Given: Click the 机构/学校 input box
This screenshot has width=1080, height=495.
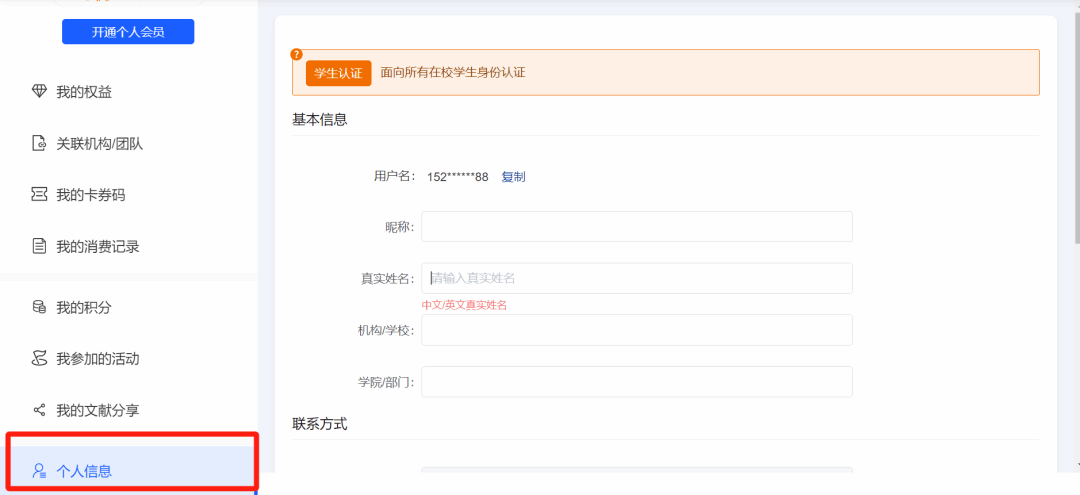Looking at the screenshot, I should tap(636, 330).
